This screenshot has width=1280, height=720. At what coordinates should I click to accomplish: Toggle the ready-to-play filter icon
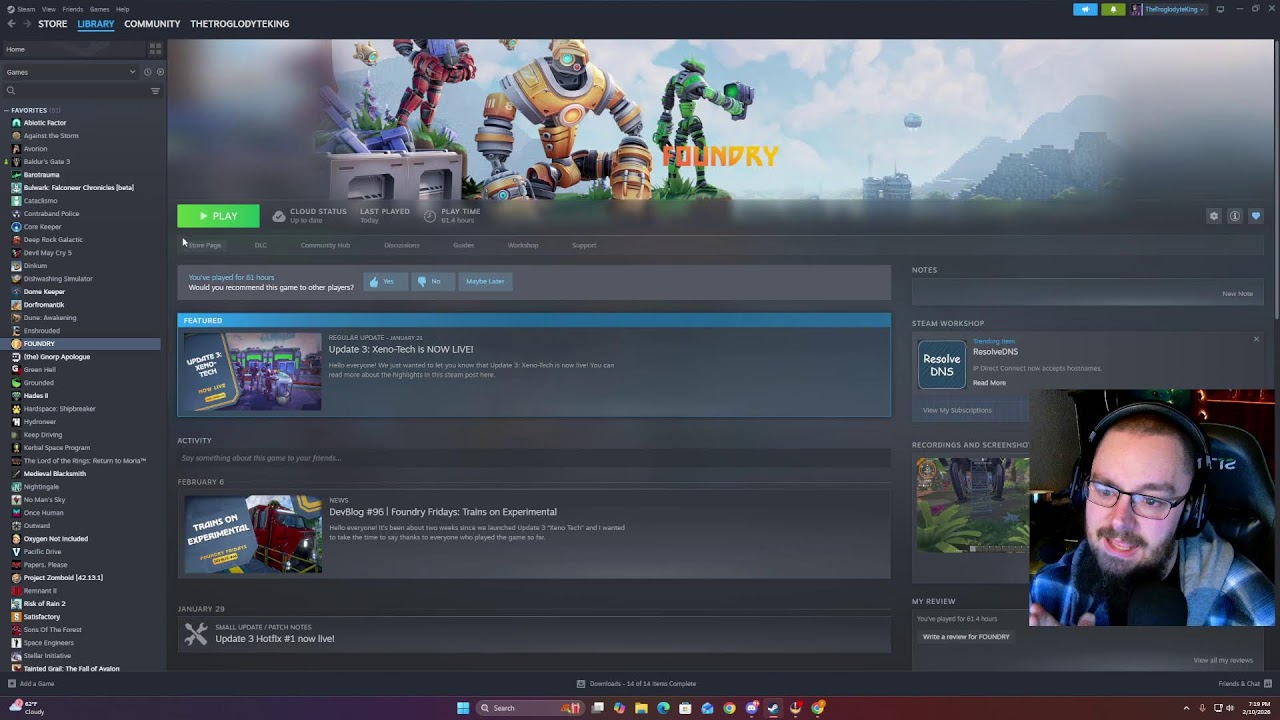[x=160, y=72]
